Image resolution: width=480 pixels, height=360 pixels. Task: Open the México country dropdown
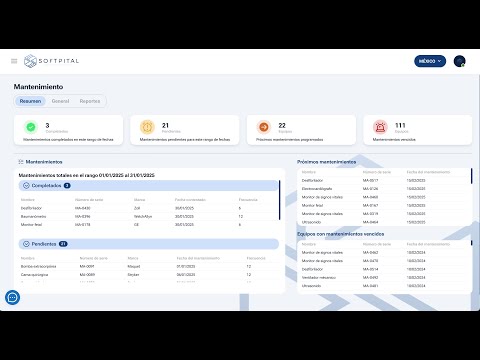point(430,61)
